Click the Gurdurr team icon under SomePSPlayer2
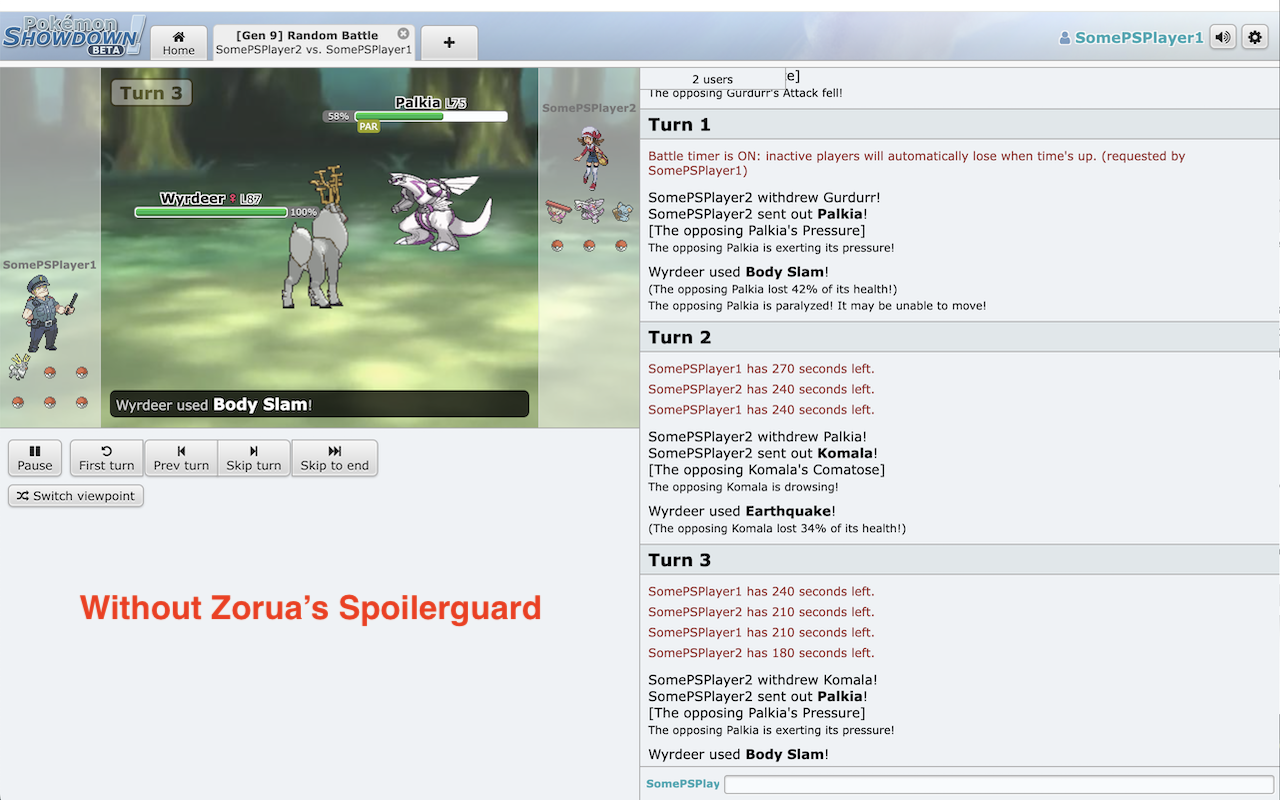Viewport: 1280px width, 800px height. [558, 210]
